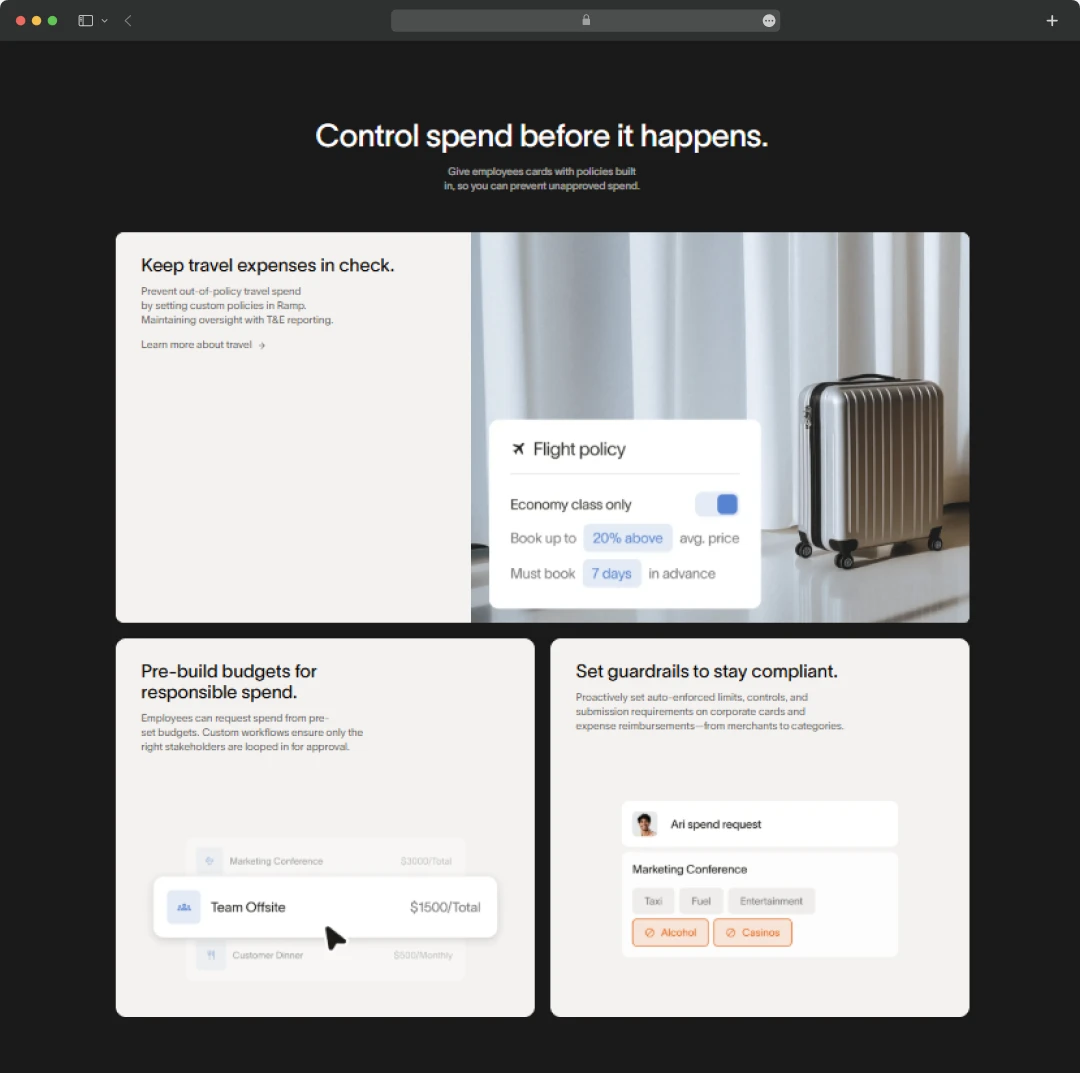1080x1073 pixels.
Task: Click the Flight policy title
Action: click(579, 449)
